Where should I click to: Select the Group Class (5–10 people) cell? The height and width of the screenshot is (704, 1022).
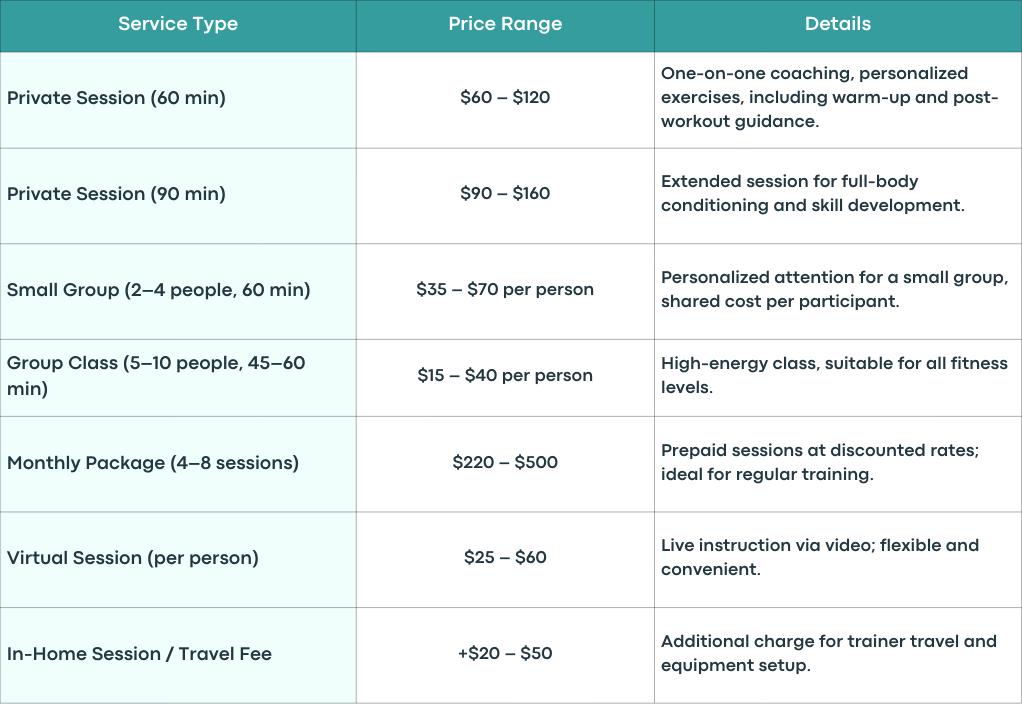tap(178, 378)
